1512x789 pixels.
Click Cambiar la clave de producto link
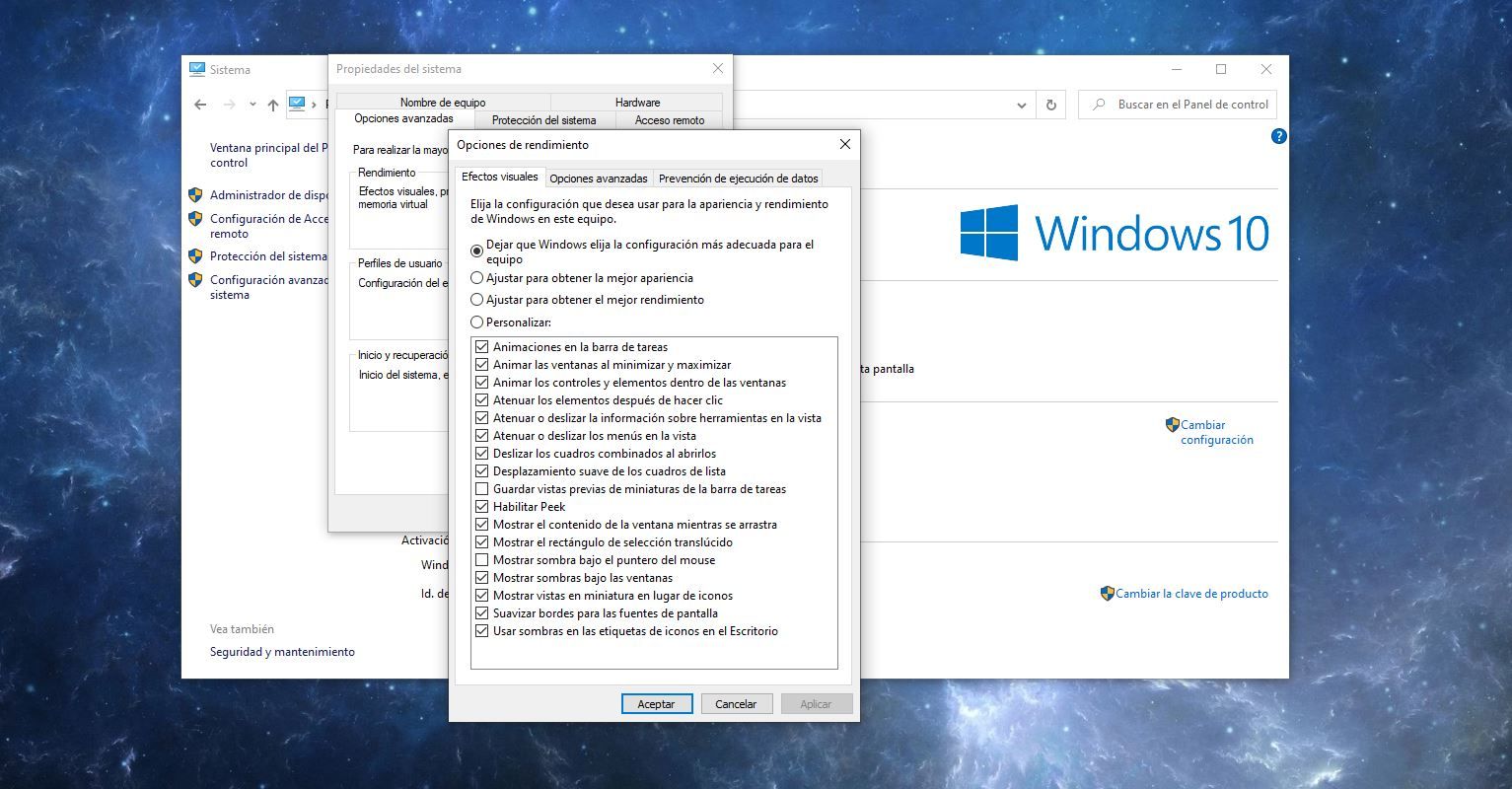[1191, 594]
